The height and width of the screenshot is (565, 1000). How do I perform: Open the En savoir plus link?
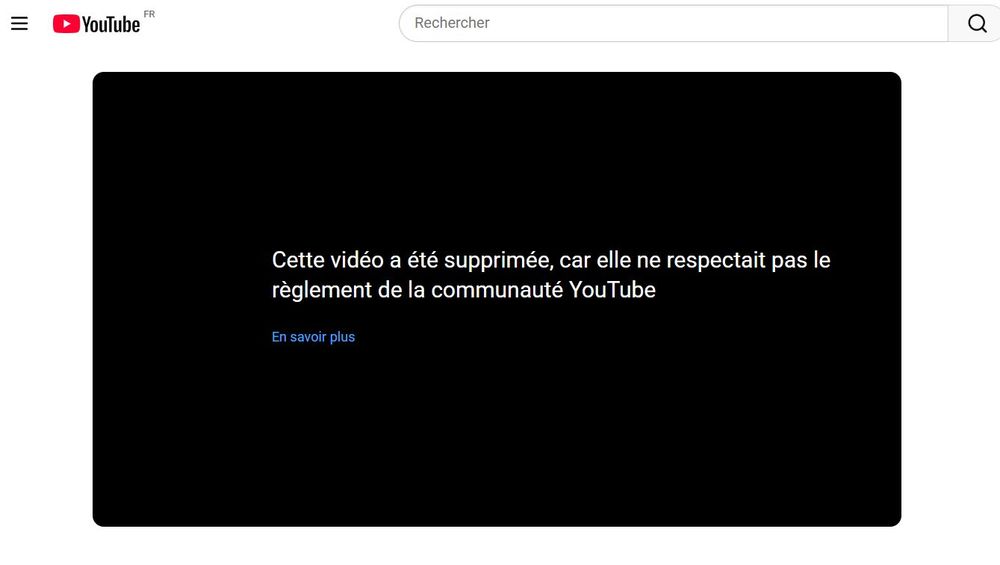click(313, 337)
